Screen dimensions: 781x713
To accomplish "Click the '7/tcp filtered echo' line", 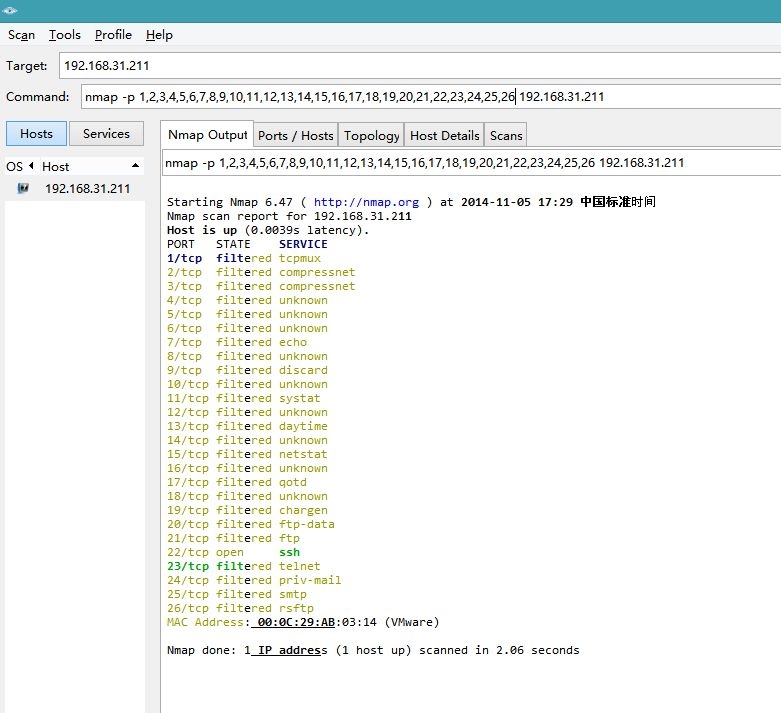I will (237, 342).
